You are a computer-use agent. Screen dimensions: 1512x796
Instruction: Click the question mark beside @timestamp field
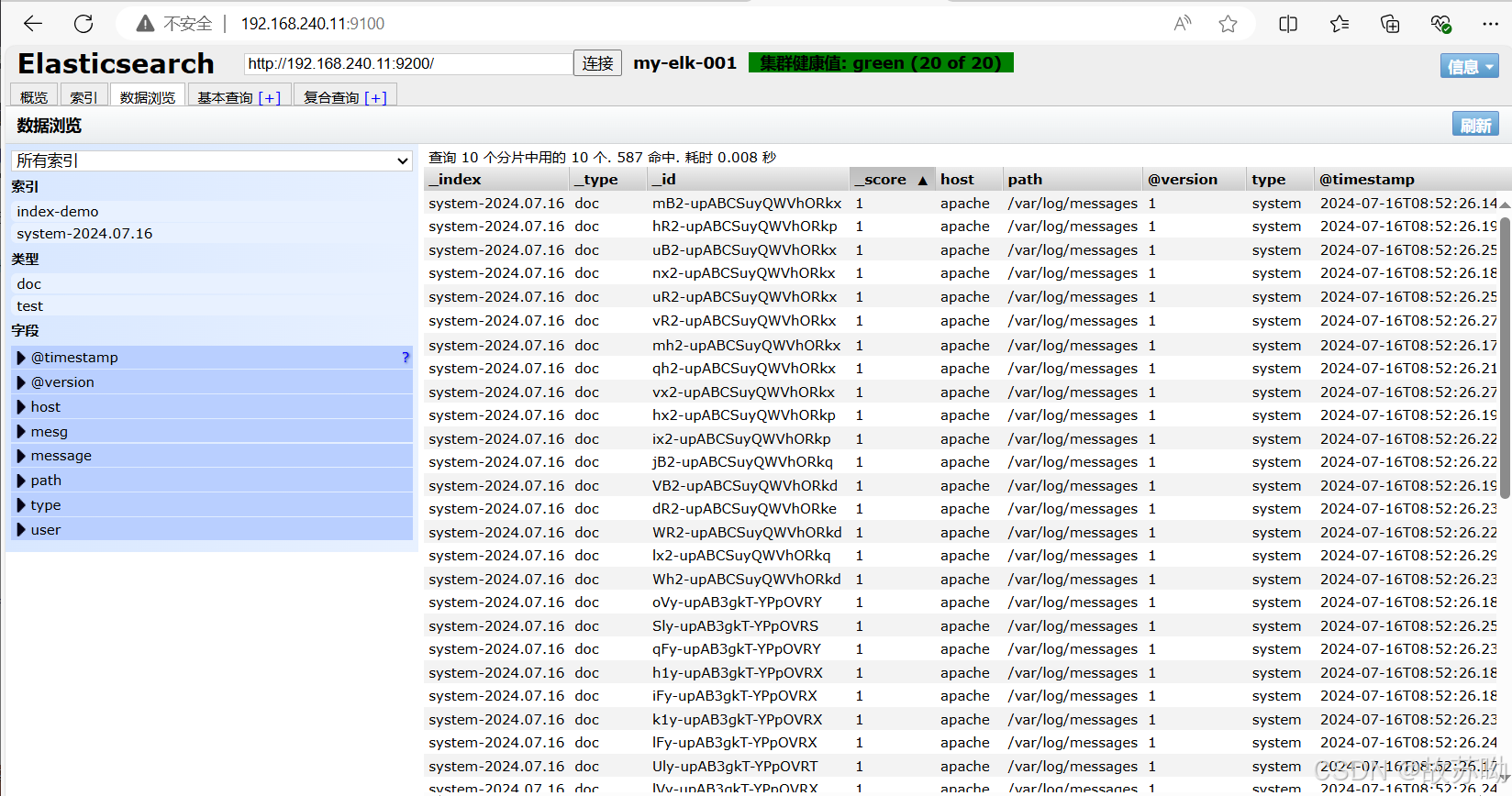(x=406, y=358)
